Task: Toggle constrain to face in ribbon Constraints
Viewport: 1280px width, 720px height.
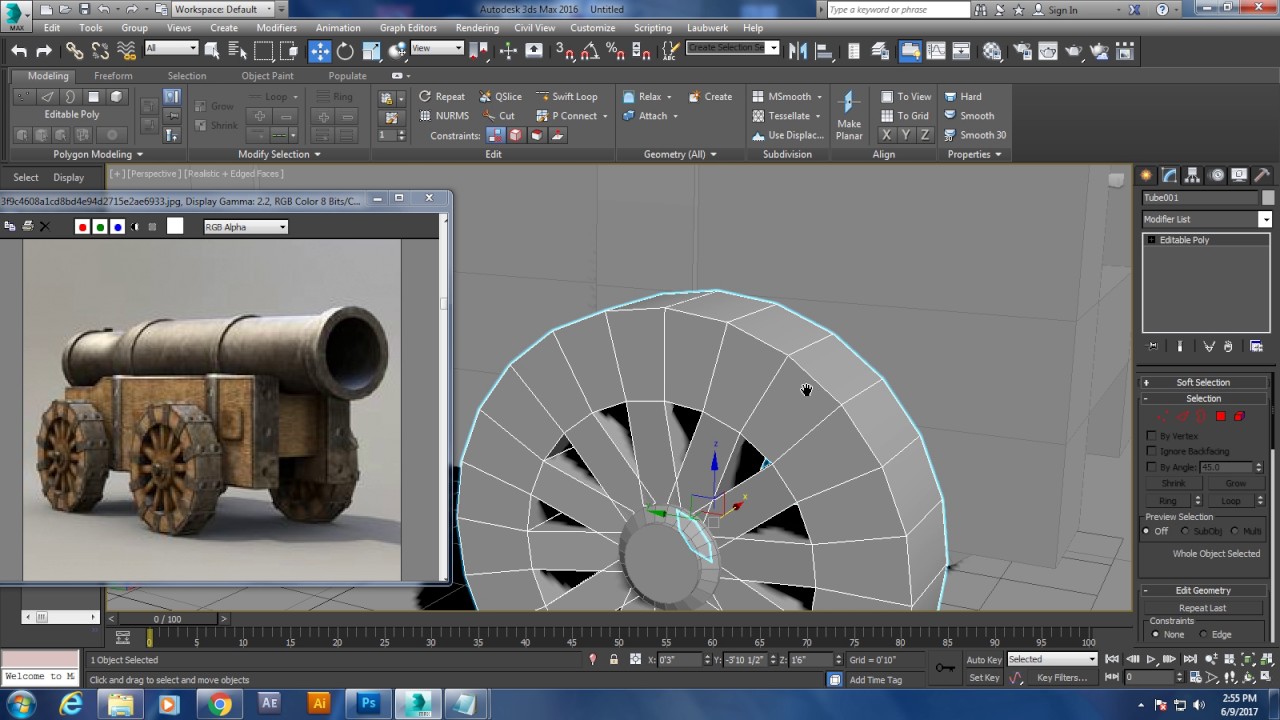Action: tap(537, 135)
